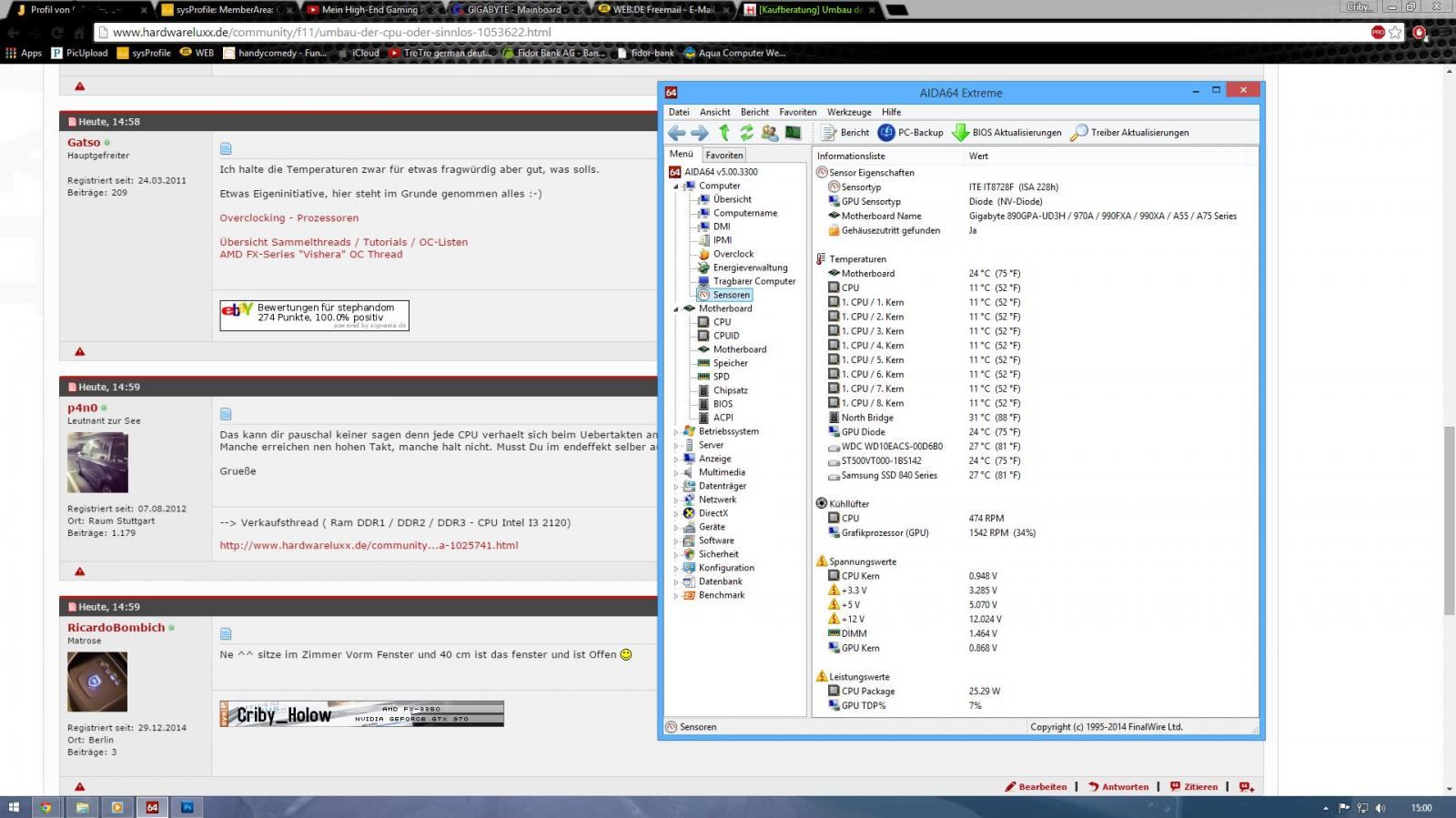The image size is (1456, 818).
Task: Select the Samsung SSD 840 Series row
Action: [x=1036, y=475]
